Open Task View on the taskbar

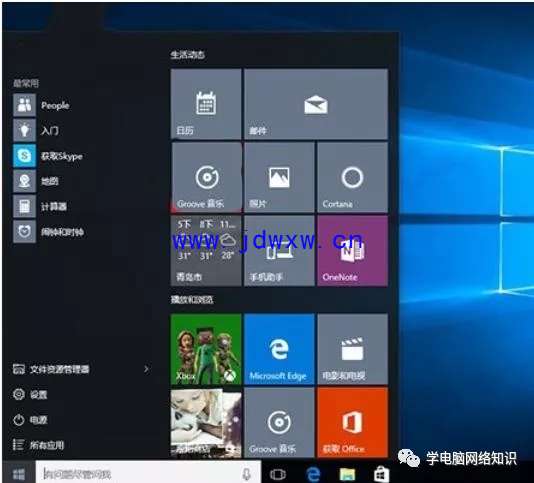[278, 474]
